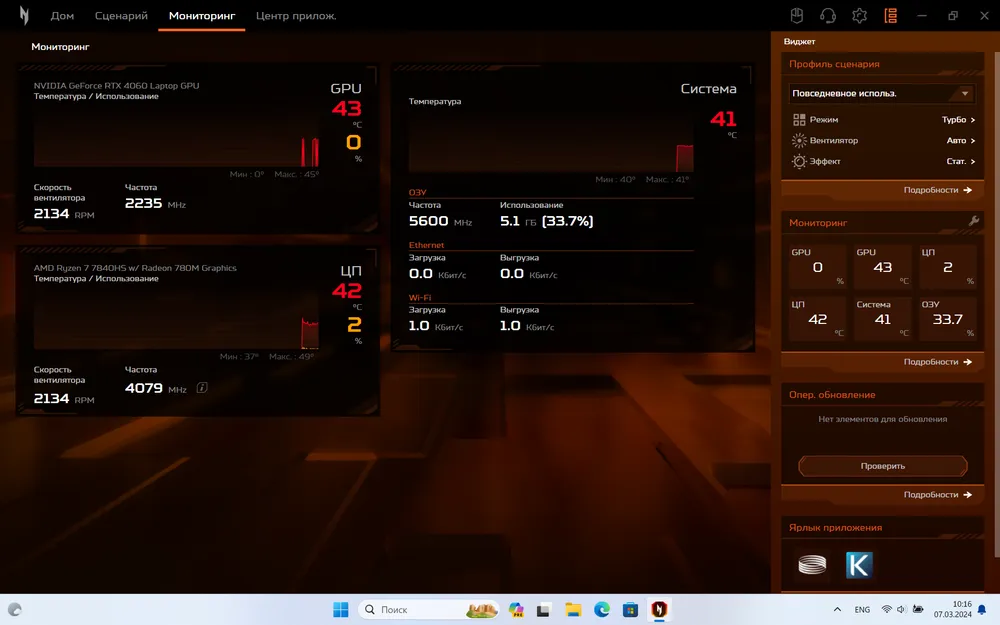Image resolution: width=1000 pixels, height=625 pixels.
Task: Click the Система temperature graph
Action: click(551, 140)
